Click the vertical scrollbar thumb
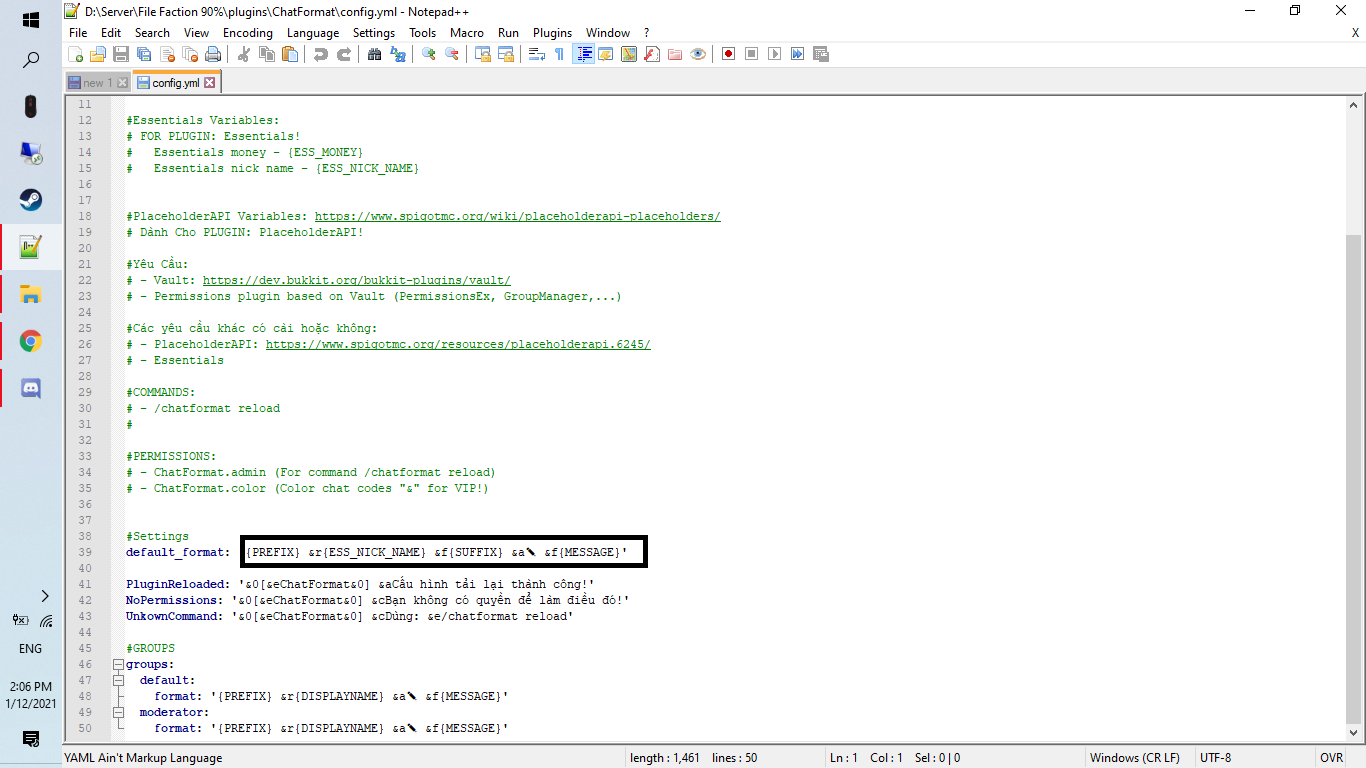Image resolution: width=1366 pixels, height=768 pixels. (1354, 478)
